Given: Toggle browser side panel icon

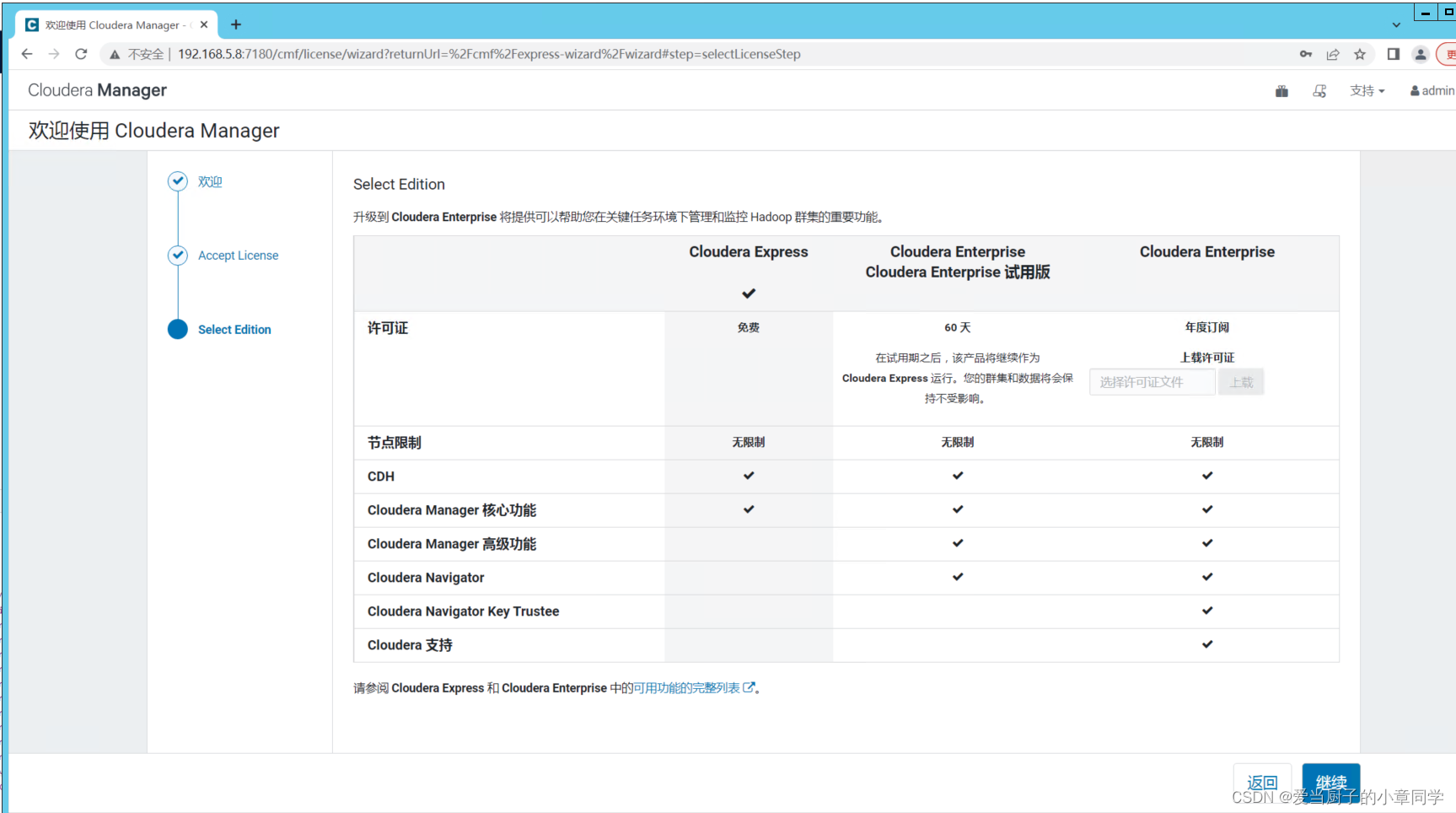Looking at the screenshot, I should [x=1393, y=54].
